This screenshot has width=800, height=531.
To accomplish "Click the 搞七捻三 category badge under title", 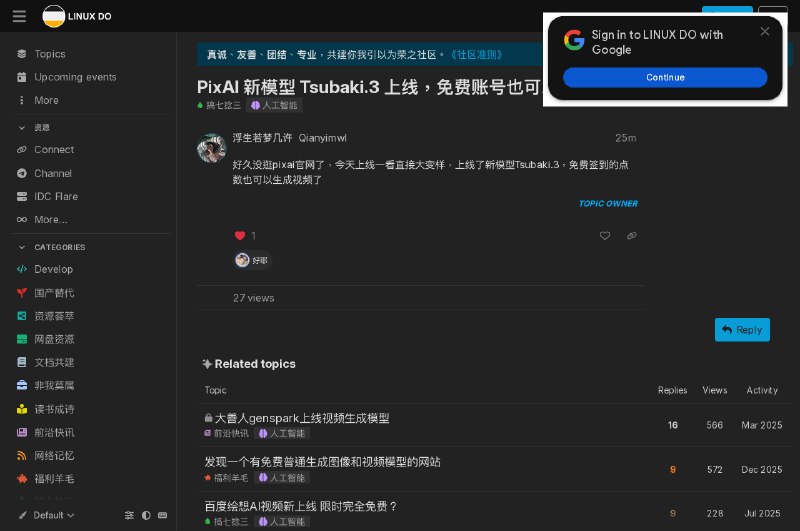I will (219, 106).
